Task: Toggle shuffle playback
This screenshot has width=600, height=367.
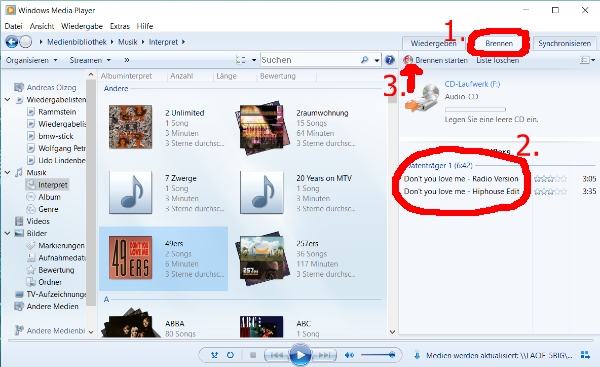Action: click(214, 355)
